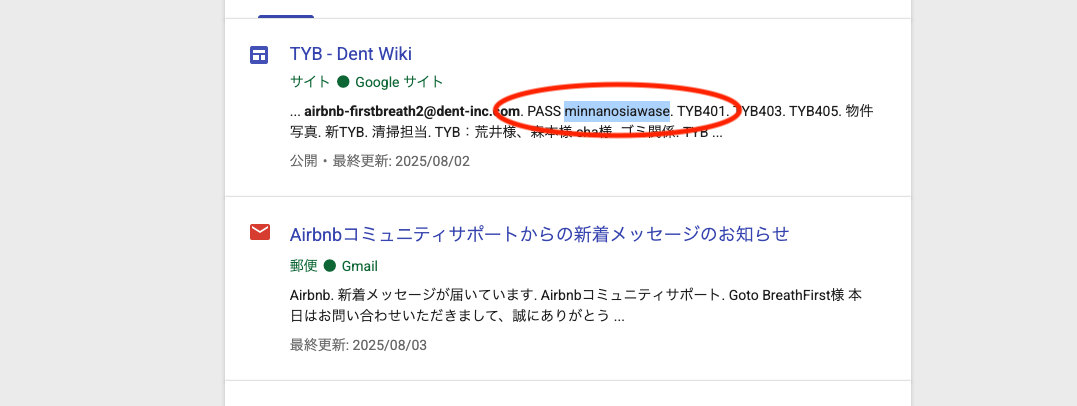Click TYB405 in the Dent Wiki snippet
This screenshot has height=406, width=1077.
pyautogui.click(x=813, y=110)
